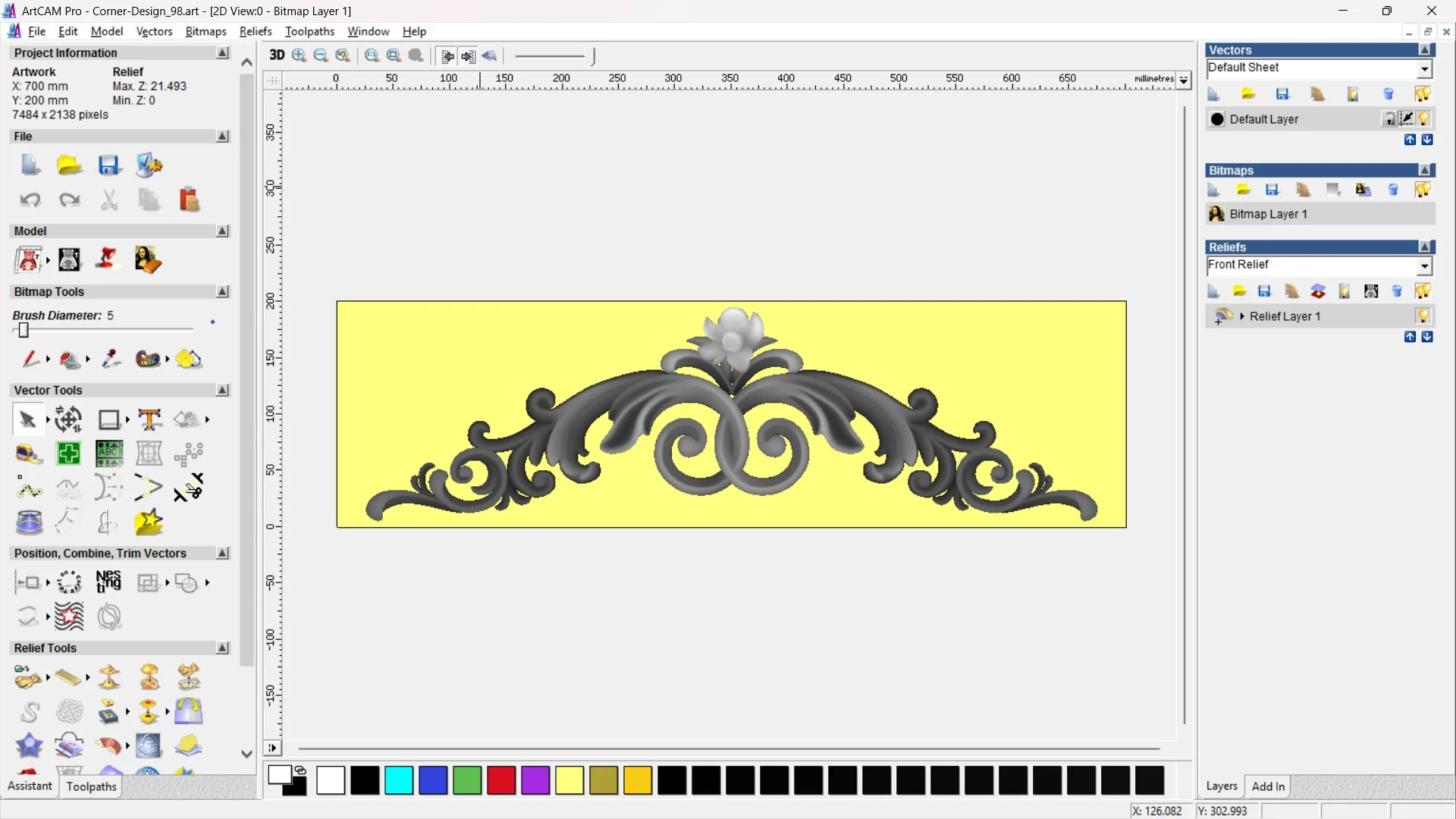Image resolution: width=1456 pixels, height=819 pixels.
Task: Open the Default Sheet dropdown
Action: point(1424,69)
